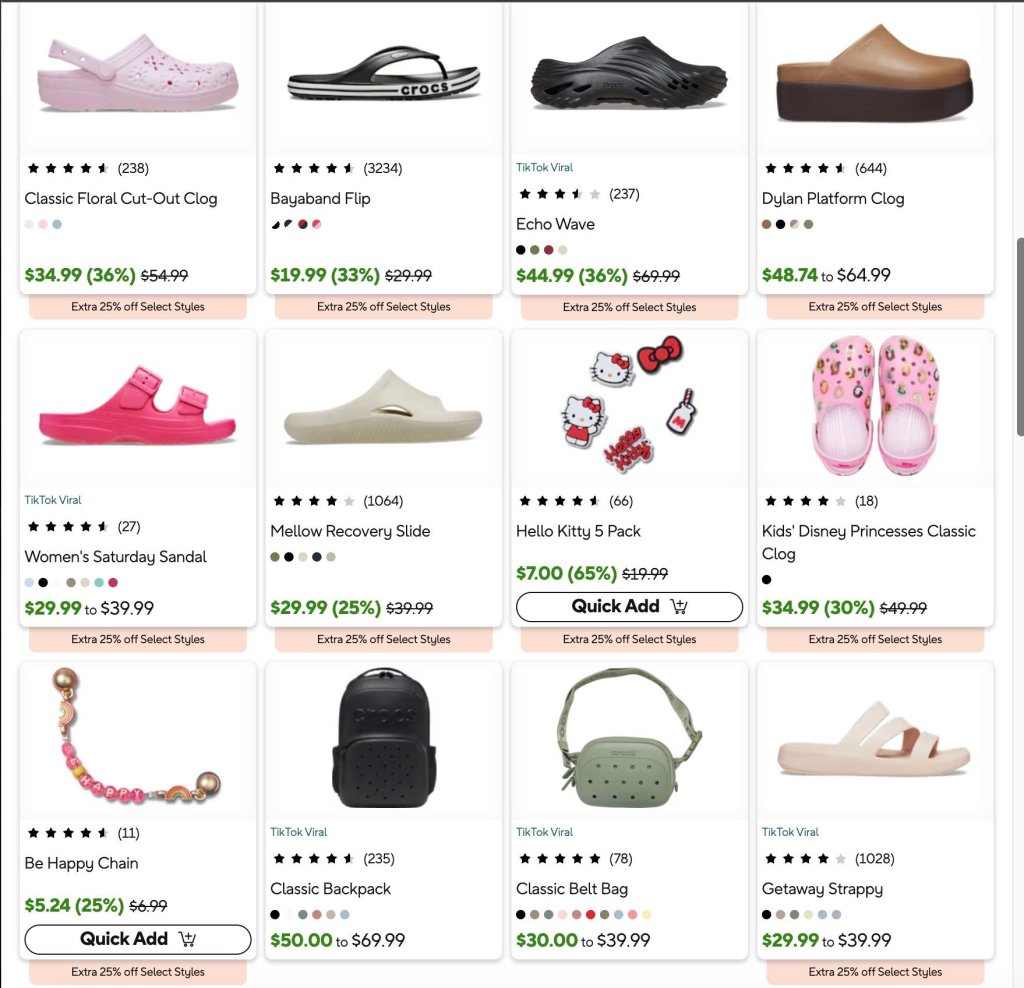The width and height of the screenshot is (1024, 988).
Task: Select the black swatch for Mellow Recovery Slide
Action: 289,557
